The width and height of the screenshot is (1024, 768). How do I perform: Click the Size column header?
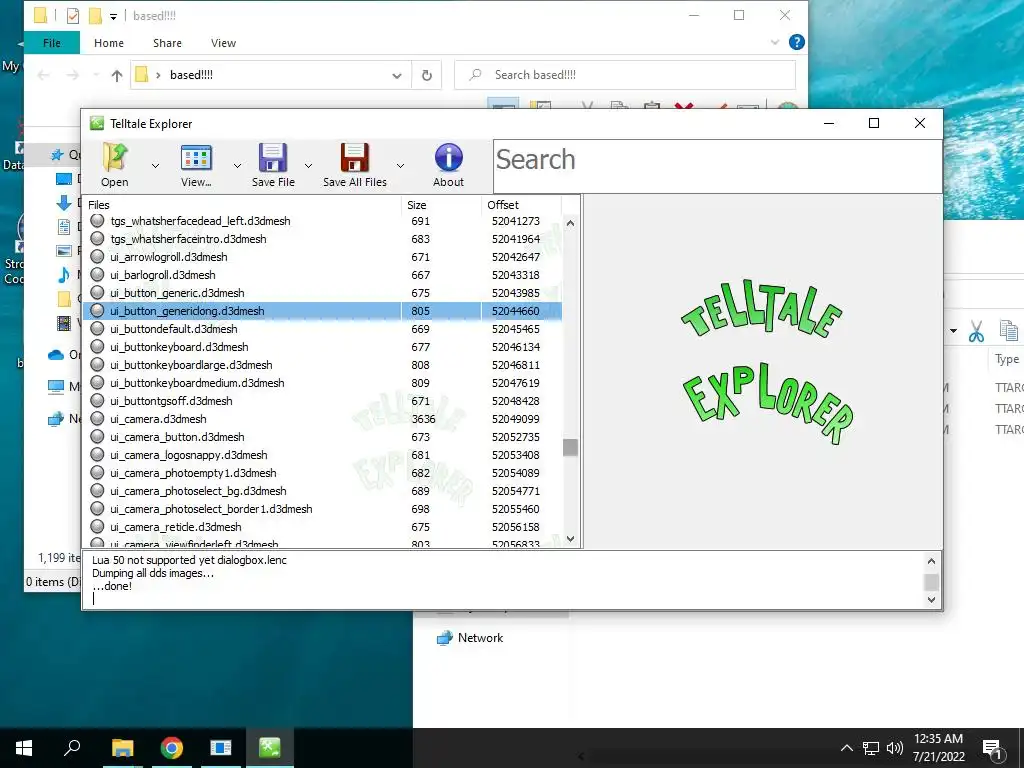pos(441,204)
